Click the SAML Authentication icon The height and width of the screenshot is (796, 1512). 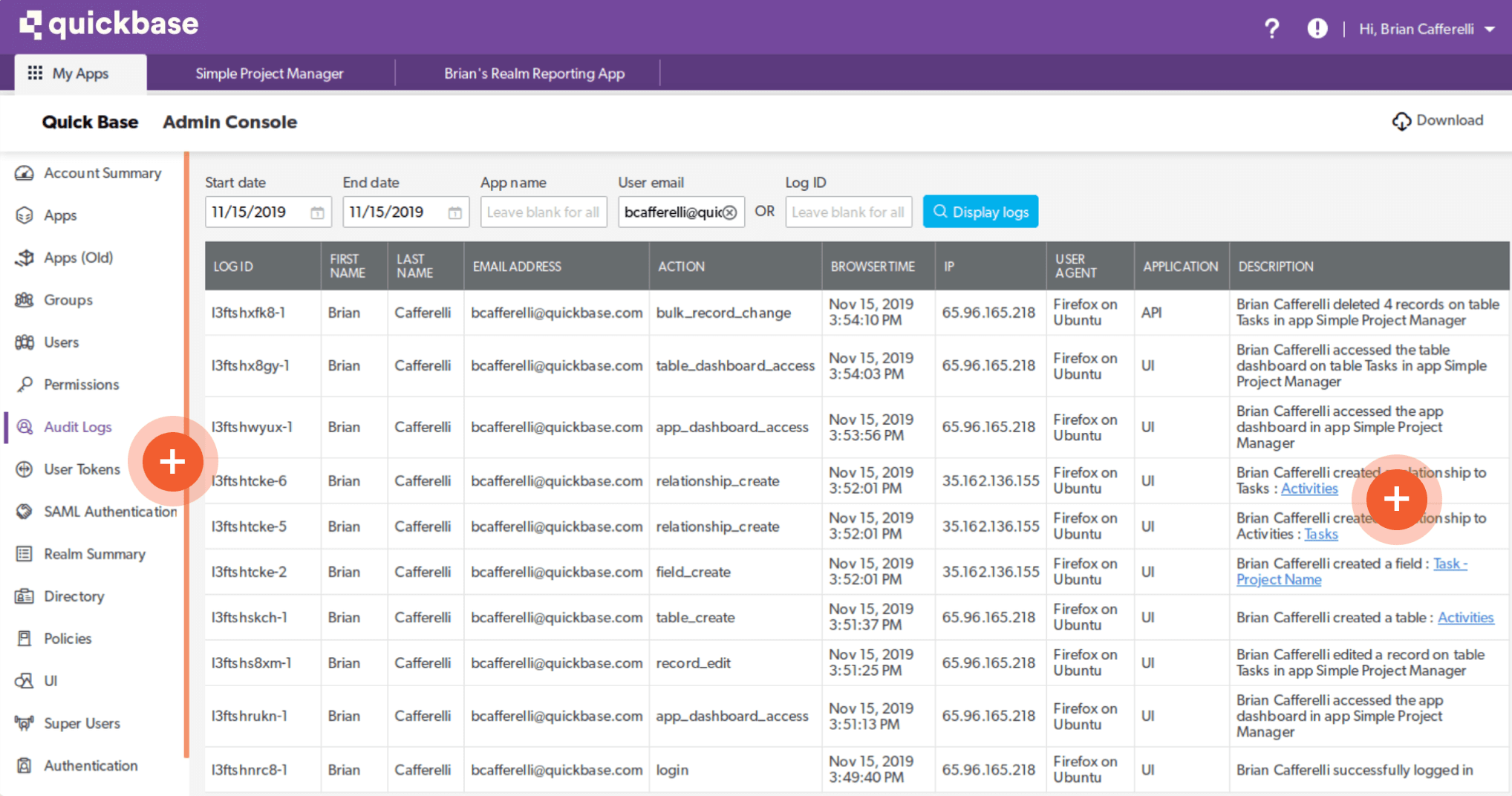point(25,512)
